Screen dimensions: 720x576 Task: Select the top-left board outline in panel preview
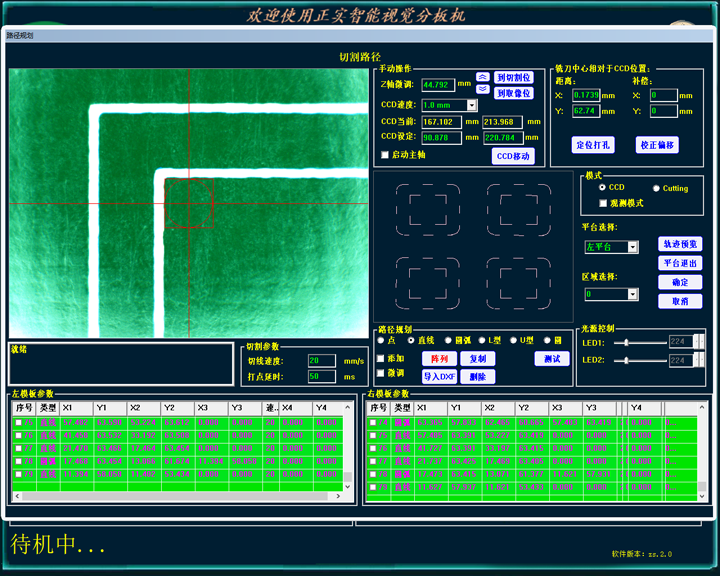point(428,210)
